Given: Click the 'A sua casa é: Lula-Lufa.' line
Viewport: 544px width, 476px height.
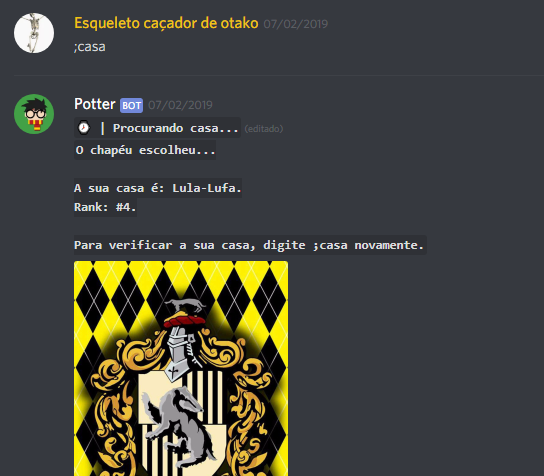Looking at the screenshot, I should click(x=158, y=188).
